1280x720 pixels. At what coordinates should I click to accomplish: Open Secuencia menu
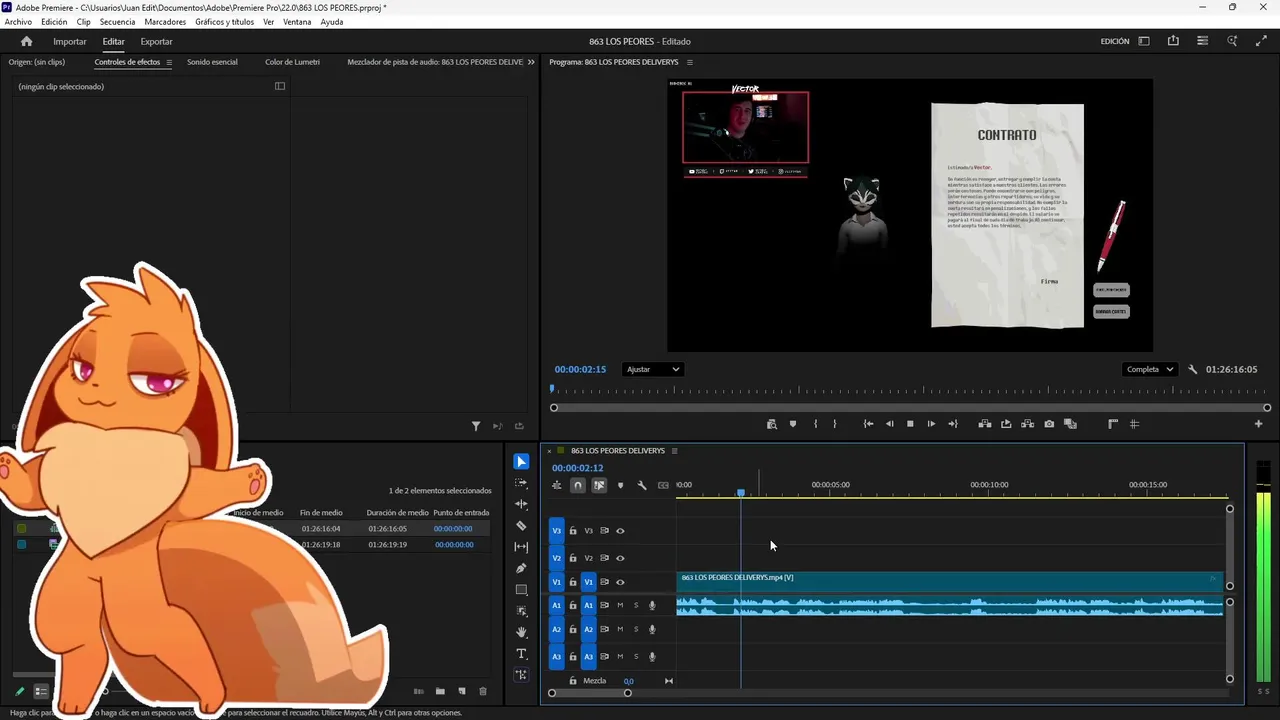[x=118, y=22]
